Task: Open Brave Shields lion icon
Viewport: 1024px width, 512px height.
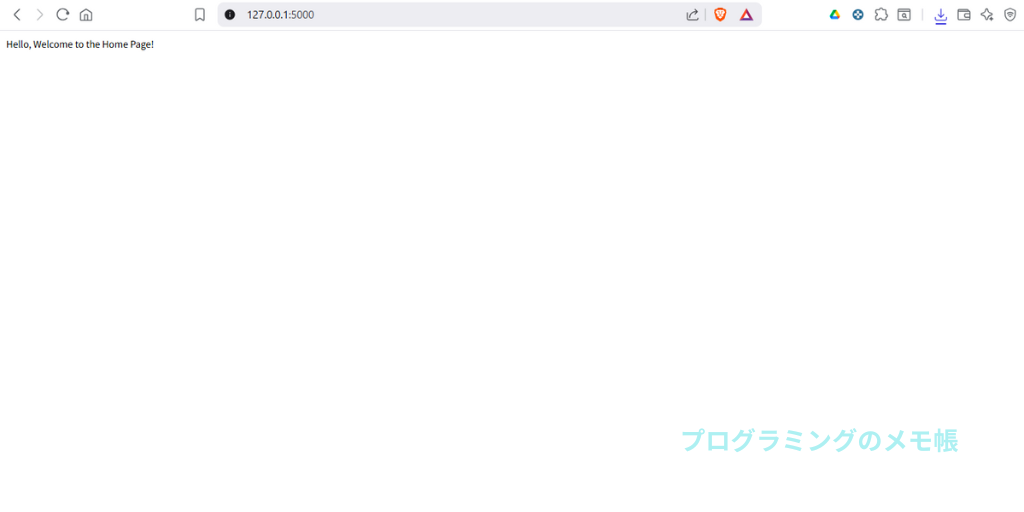Action: [x=720, y=14]
